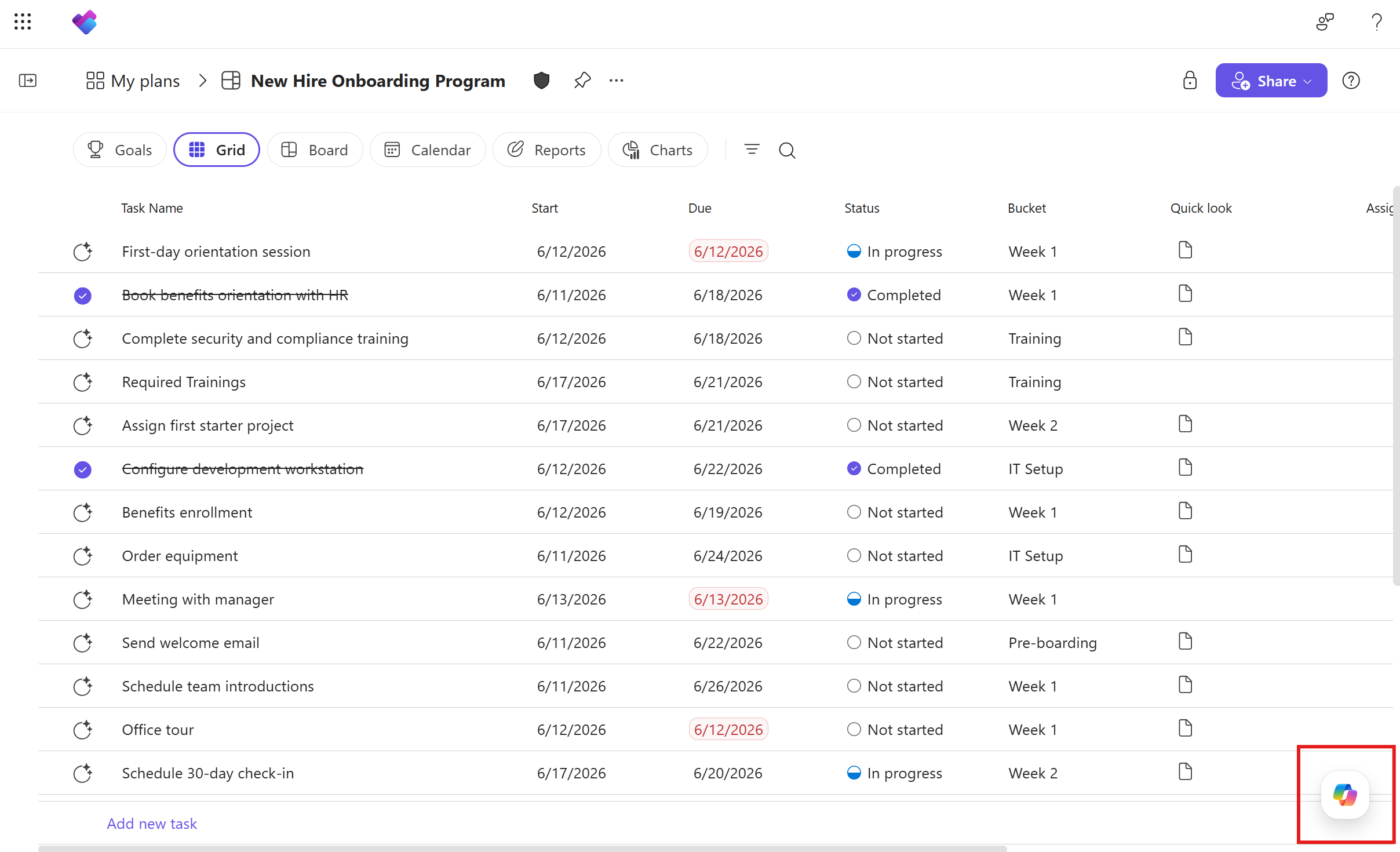Open the filter icon in the view bar

tap(752, 150)
